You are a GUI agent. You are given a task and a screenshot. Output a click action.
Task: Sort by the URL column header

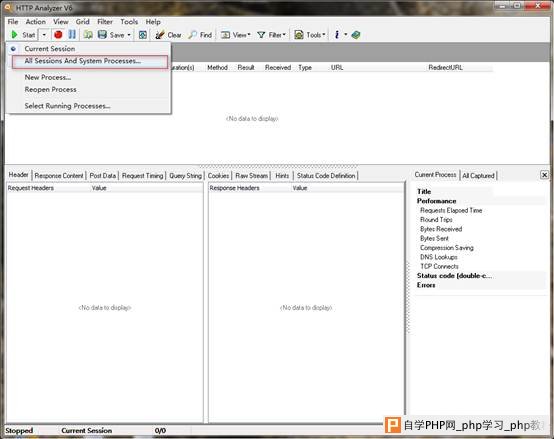click(x=337, y=67)
